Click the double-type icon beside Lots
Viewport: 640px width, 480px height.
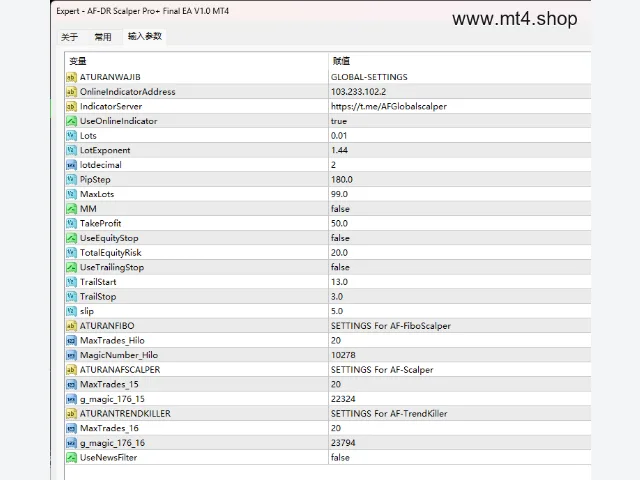tap(71, 136)
